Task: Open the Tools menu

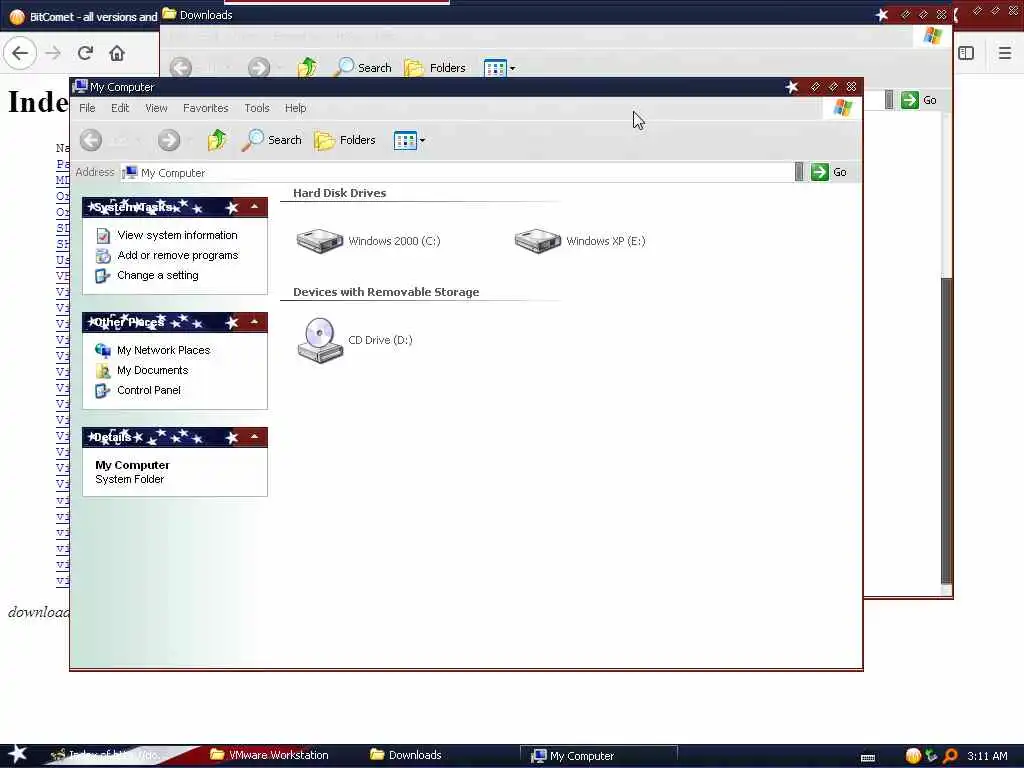Action: [257, 108]
